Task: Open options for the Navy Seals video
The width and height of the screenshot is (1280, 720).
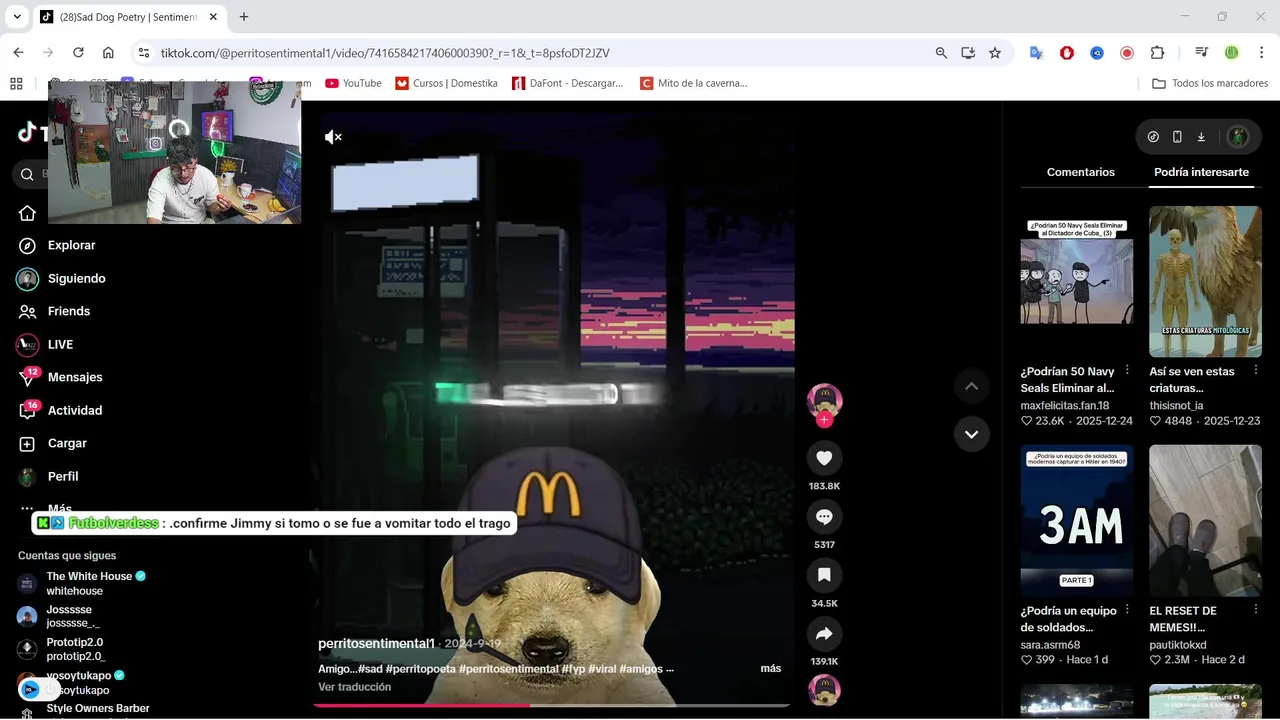Action: click(1127, 371)
